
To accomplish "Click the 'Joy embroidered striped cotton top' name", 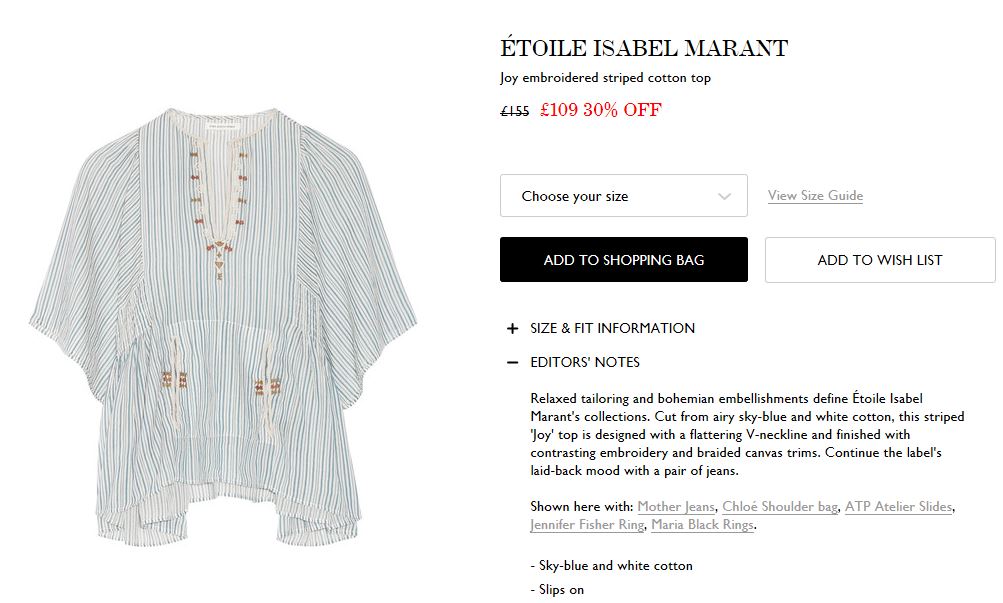I will pyautogui.click(x=605, y=78).
